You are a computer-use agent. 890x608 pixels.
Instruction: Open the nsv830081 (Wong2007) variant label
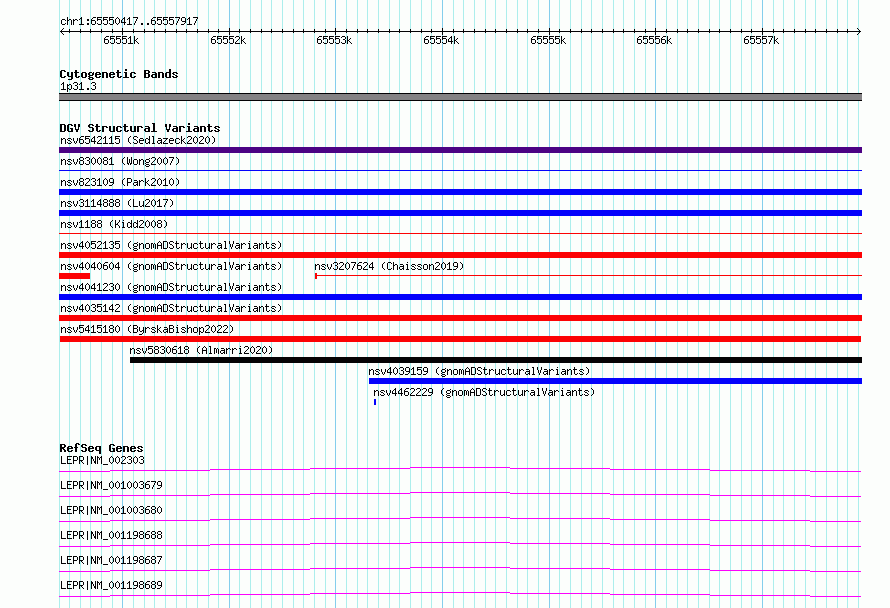pyautogui.click(x=120, y=161)
